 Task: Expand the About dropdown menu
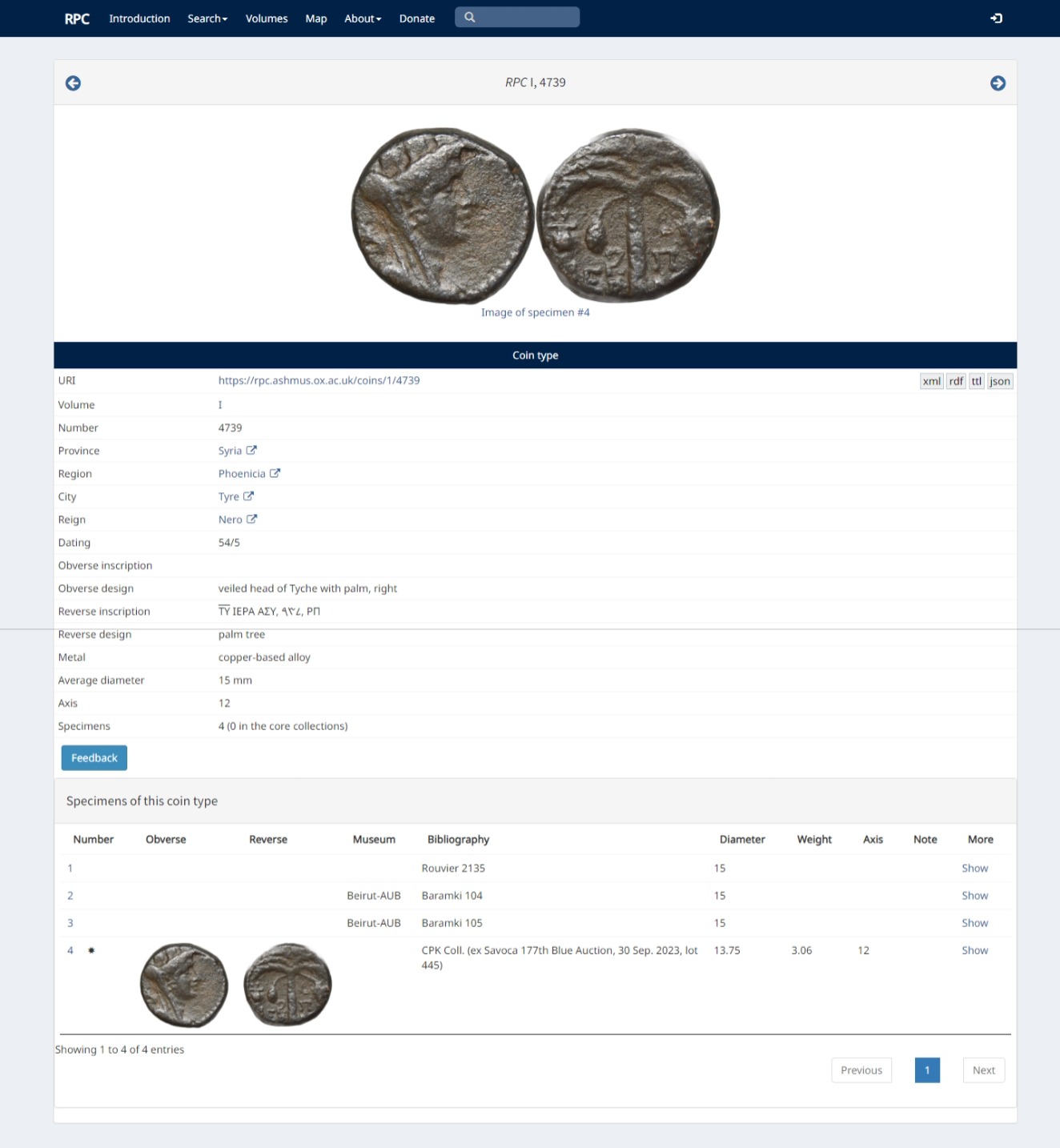(x=363, y=18)
